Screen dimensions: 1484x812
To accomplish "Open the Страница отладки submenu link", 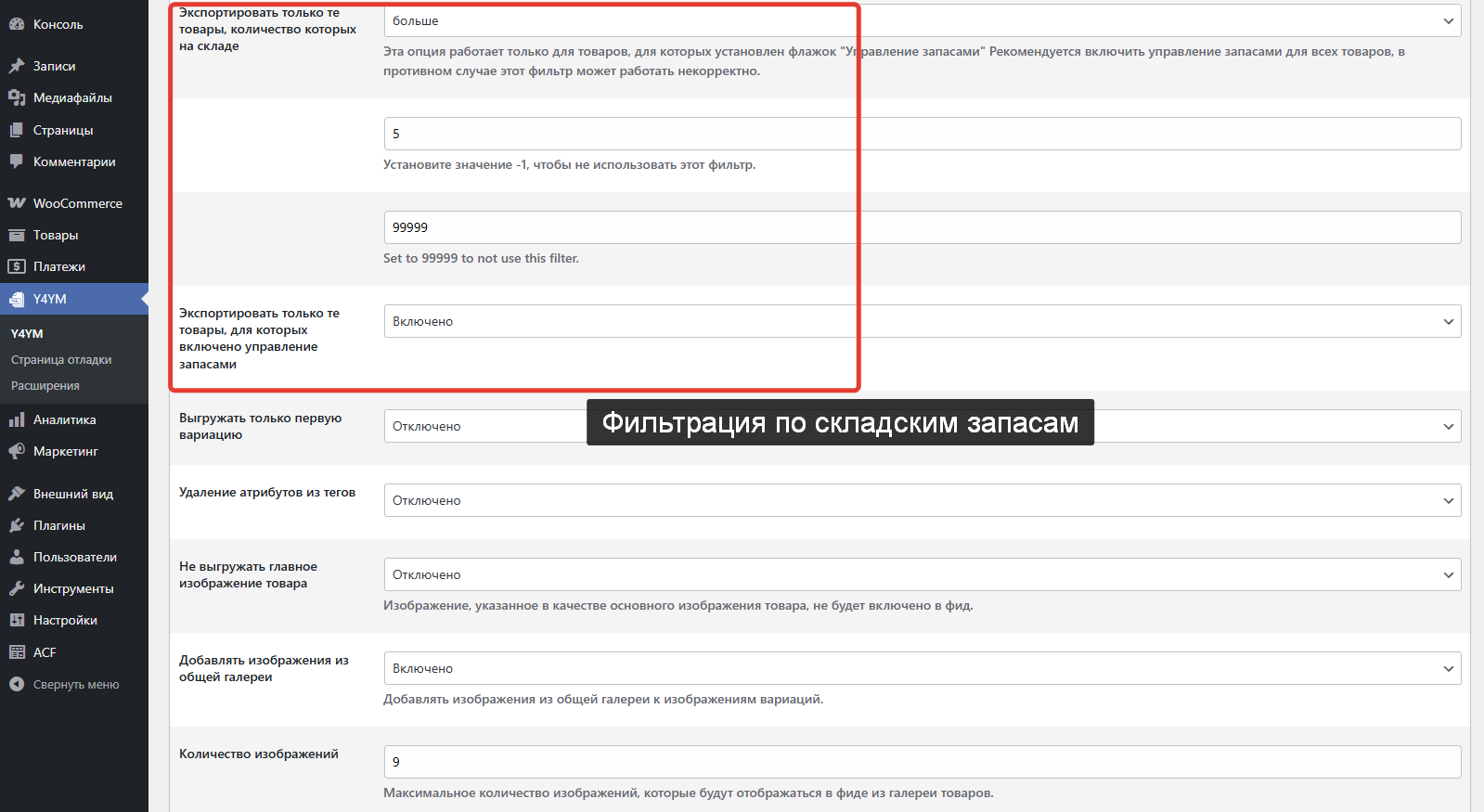I will click(x=61, y=360).
